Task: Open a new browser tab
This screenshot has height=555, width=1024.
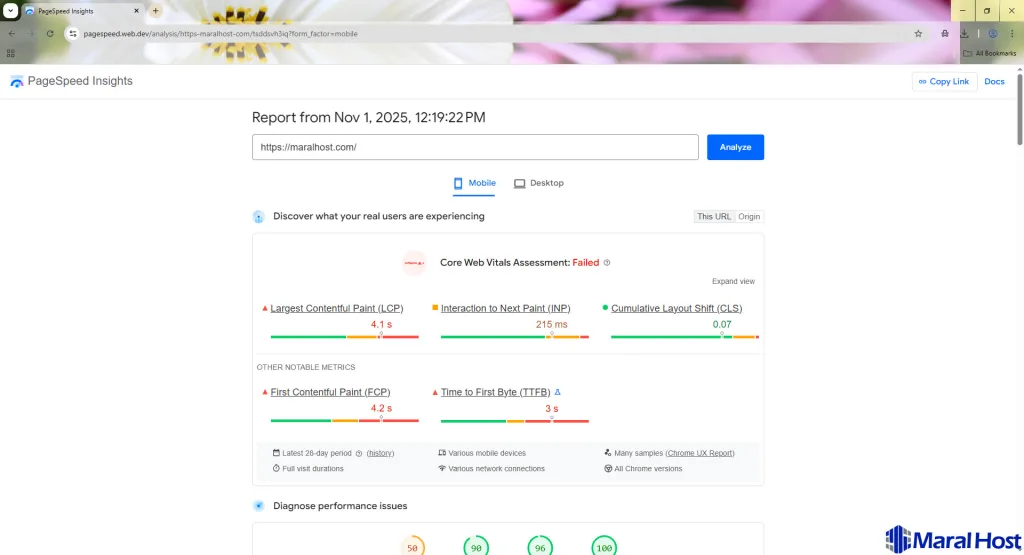Action: point(155,10)
